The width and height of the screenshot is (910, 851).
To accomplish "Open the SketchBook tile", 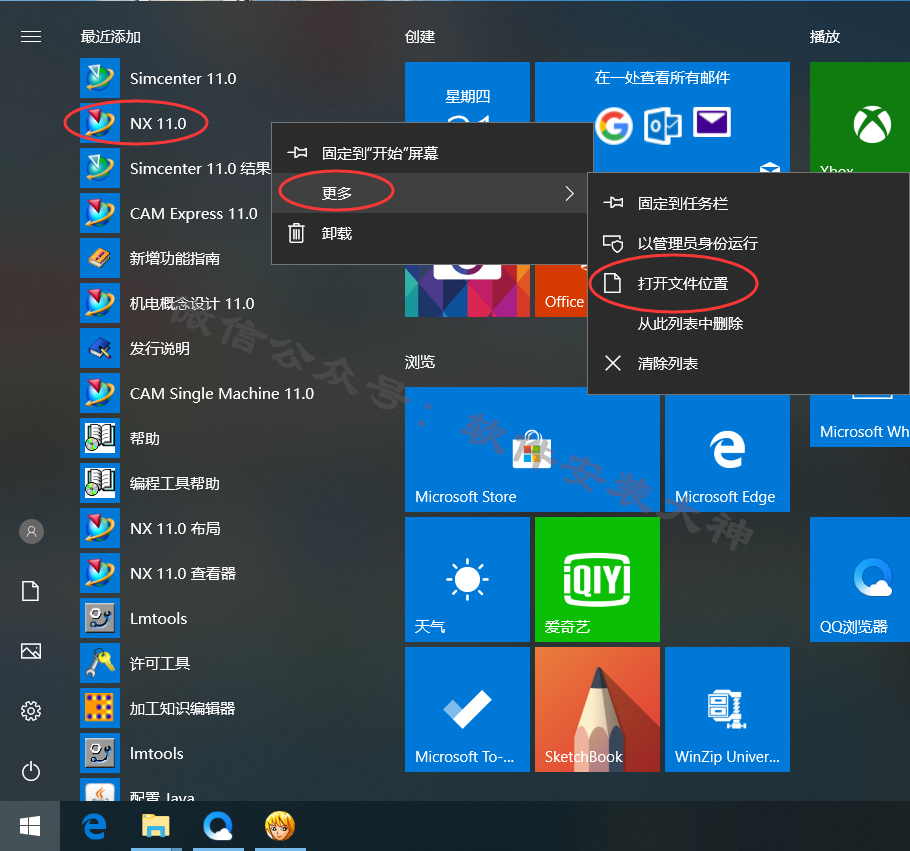I will click(597, 709).
